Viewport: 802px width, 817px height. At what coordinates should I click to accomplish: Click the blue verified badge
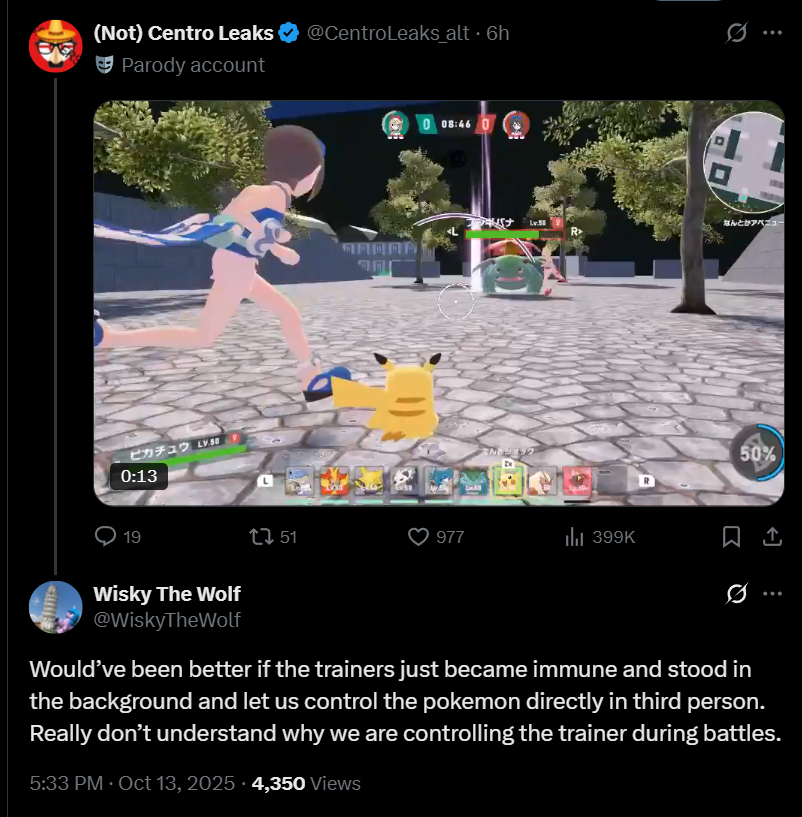pyautogui.click(x=289, y=33)
